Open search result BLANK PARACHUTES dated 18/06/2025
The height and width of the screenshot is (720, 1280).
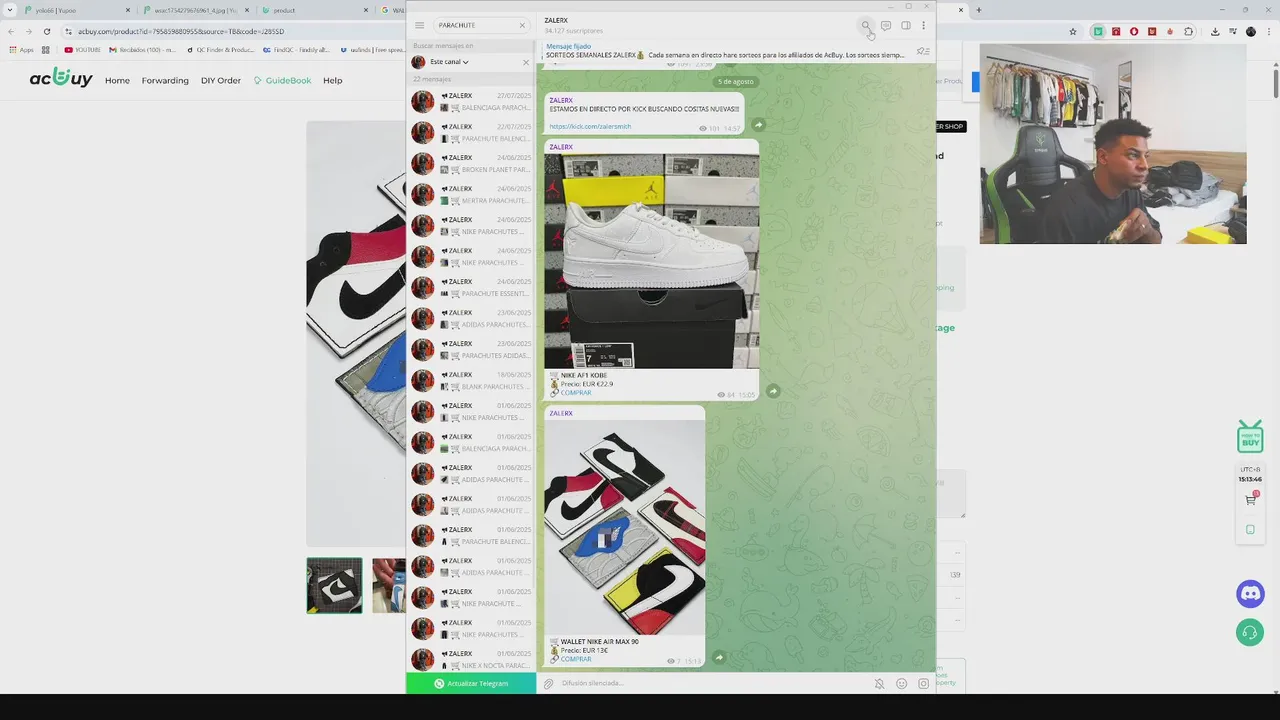tap(471, 381)
